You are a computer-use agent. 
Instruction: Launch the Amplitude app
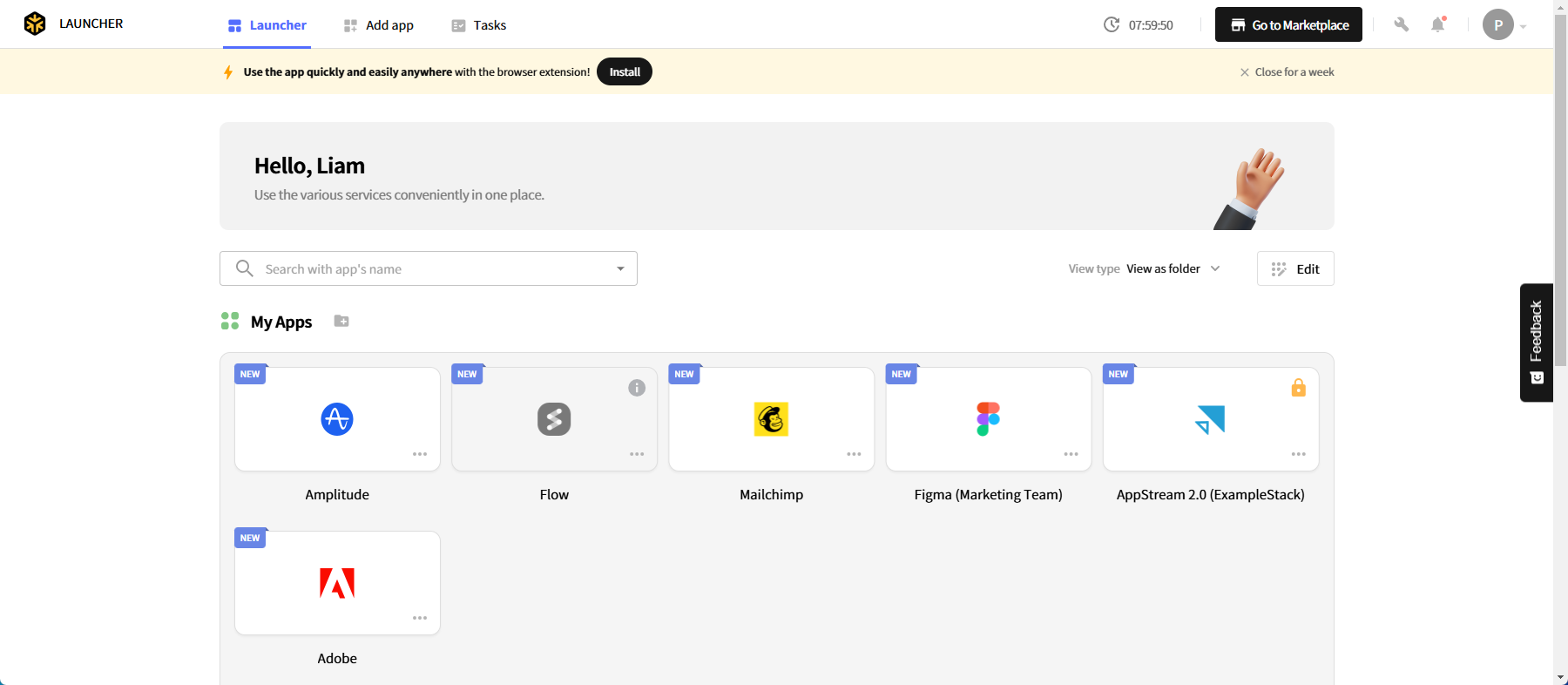coord(337,419)
